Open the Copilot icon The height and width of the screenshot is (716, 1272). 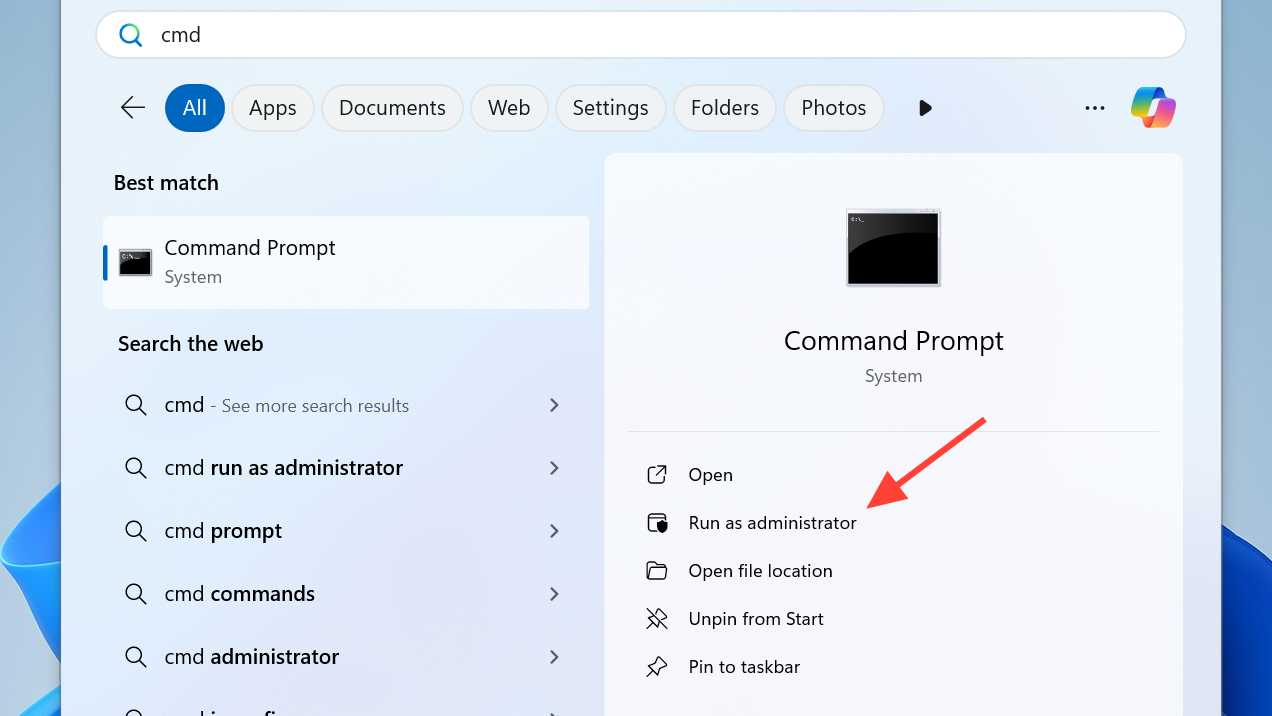1153,107
